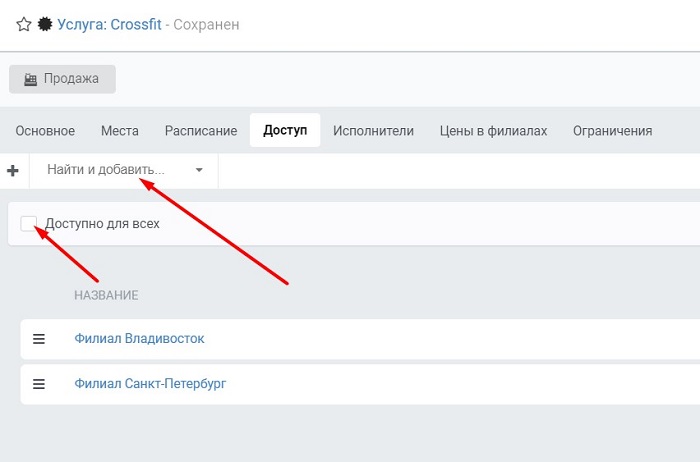Star the Crossfit service as favorite

point(24,24)
